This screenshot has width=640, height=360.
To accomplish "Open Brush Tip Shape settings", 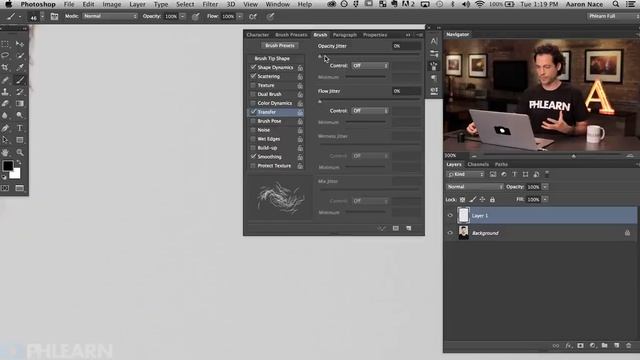I will pyautogui.click(x=272, y=58).
